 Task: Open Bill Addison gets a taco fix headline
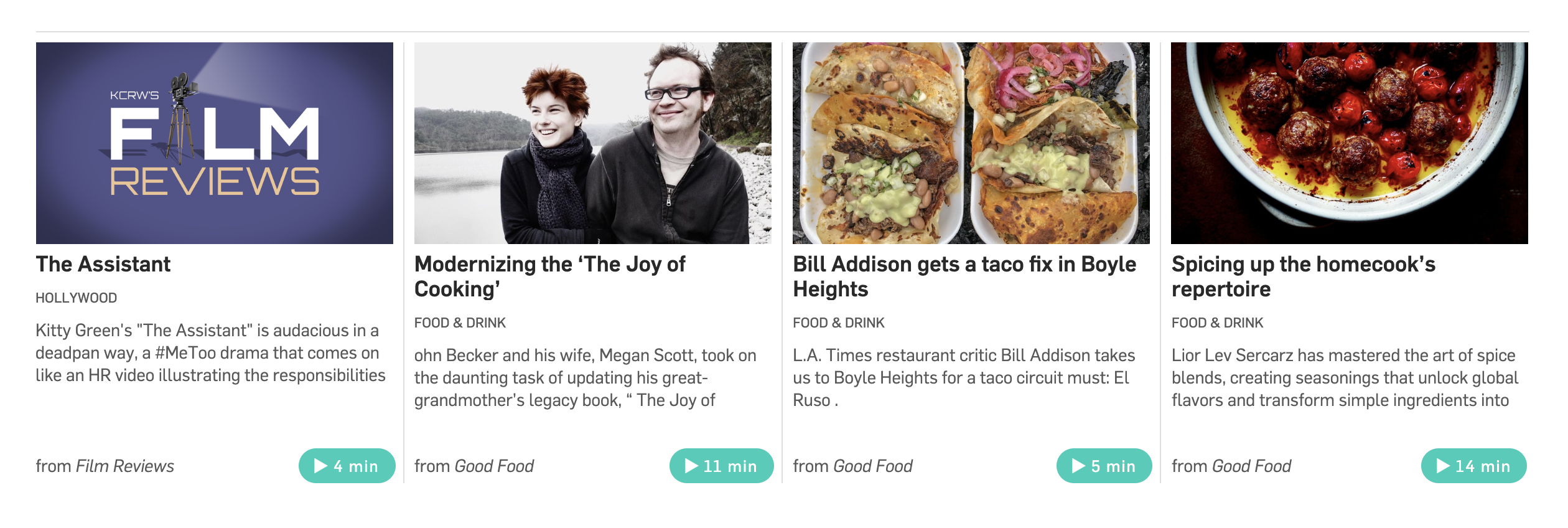(964, 277)
